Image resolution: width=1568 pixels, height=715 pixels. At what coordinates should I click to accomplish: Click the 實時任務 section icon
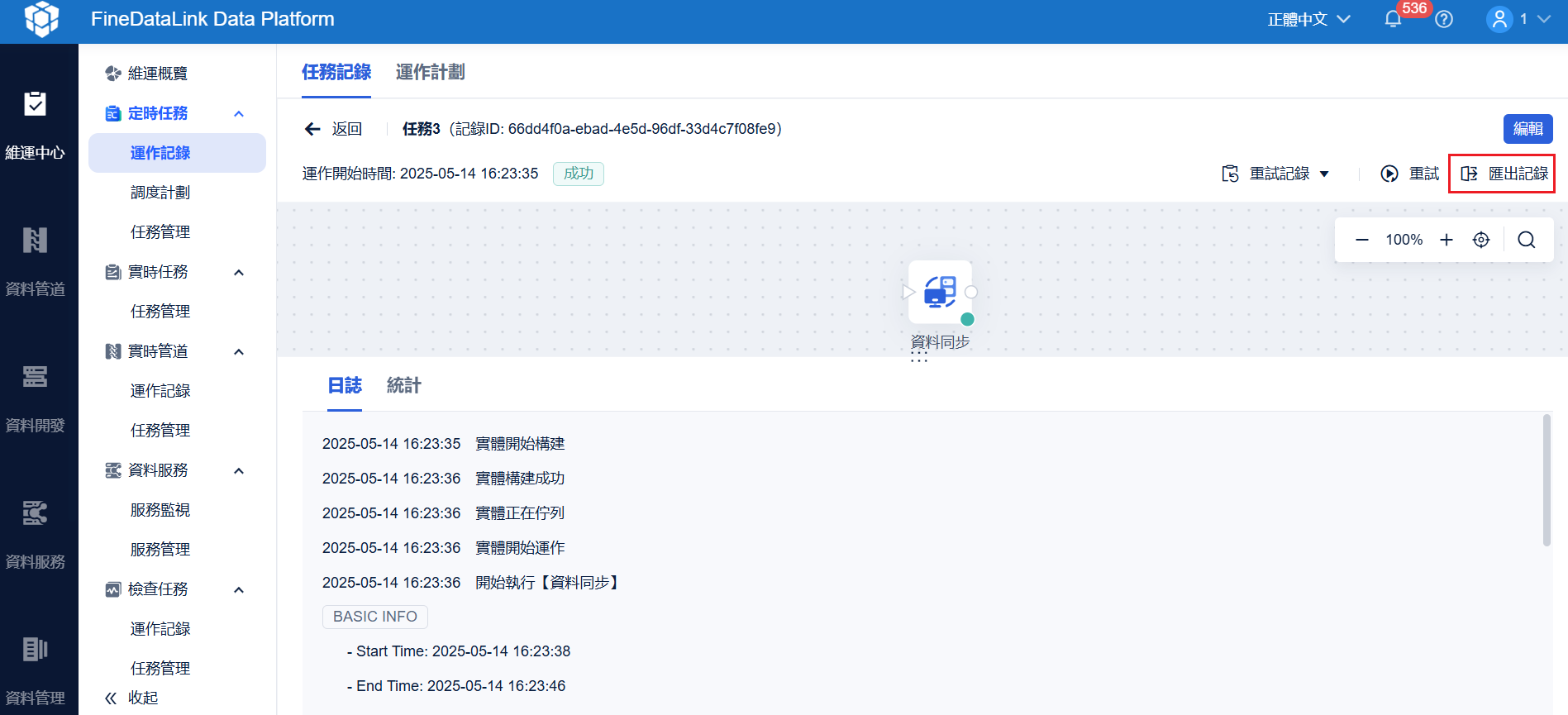[113, 272]
